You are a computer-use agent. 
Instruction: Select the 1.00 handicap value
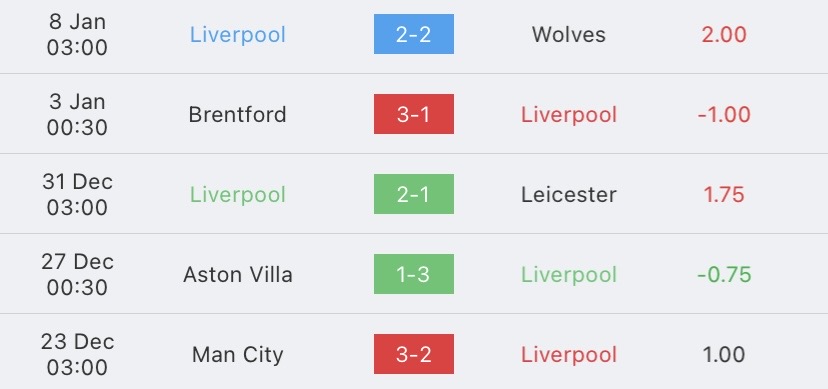tap(724, 355)
